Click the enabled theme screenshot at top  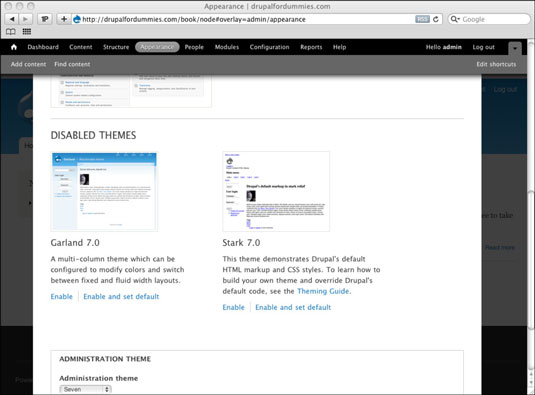point(131,90)
